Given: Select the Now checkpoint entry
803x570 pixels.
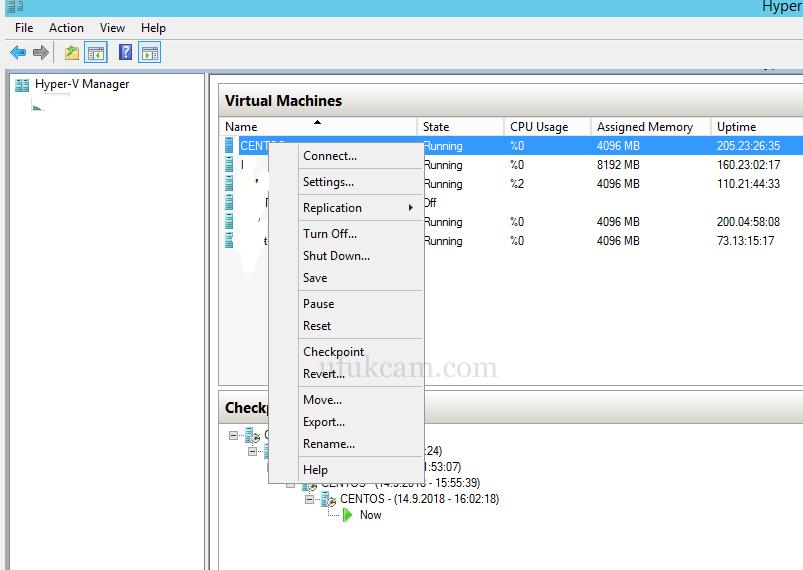Looking at the screenshot, I should [x=371, y=515].
